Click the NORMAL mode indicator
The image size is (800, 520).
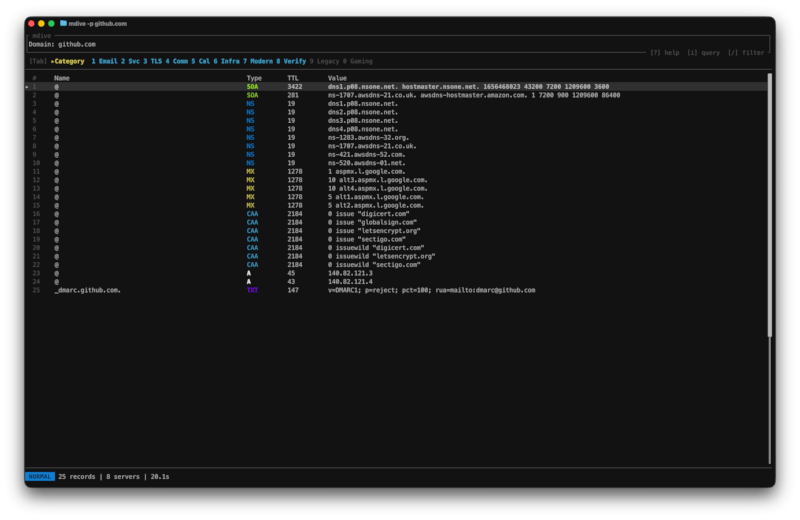tap(40, 477)
